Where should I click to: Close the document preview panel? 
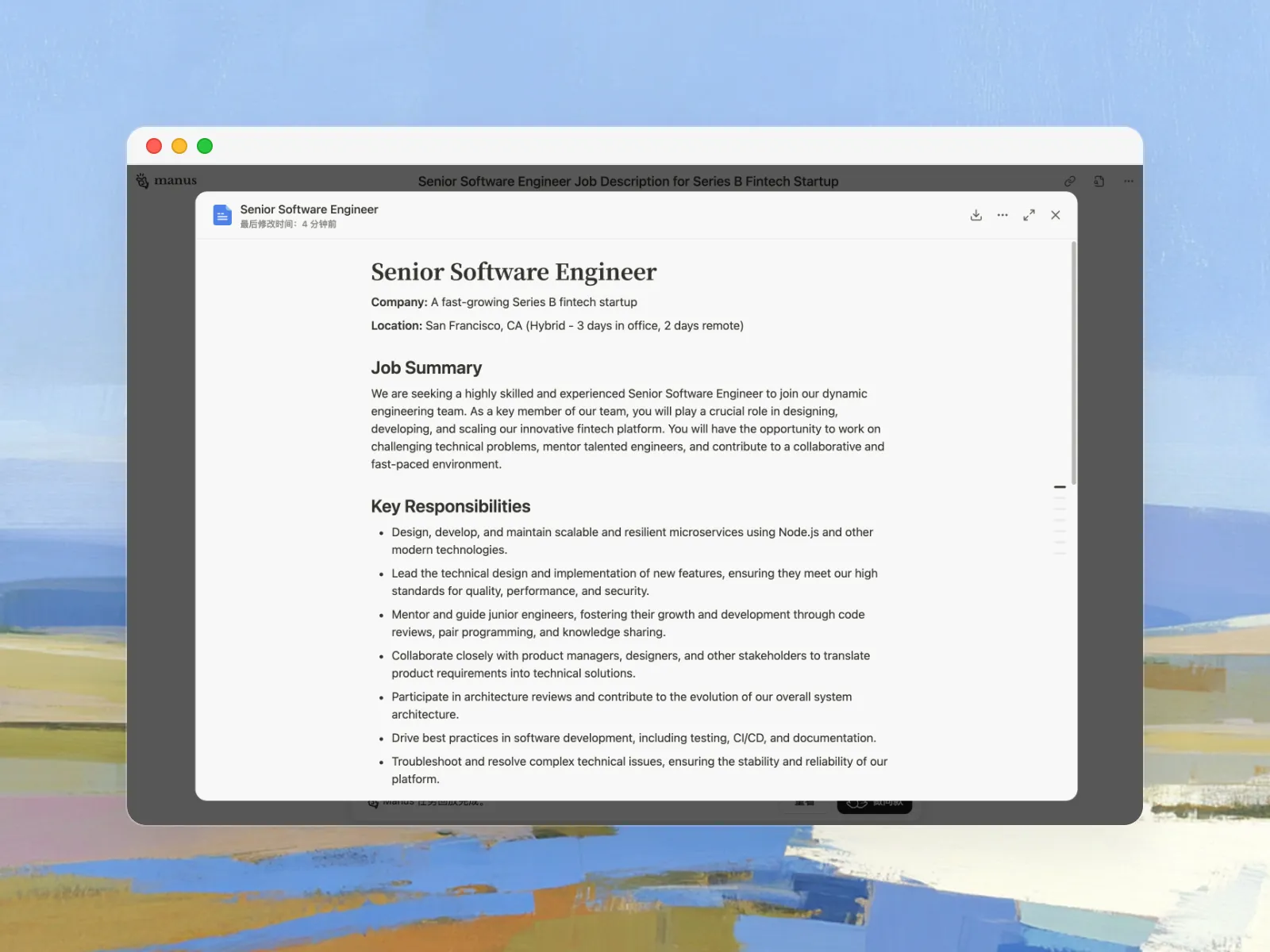[x=1056, y=215]
